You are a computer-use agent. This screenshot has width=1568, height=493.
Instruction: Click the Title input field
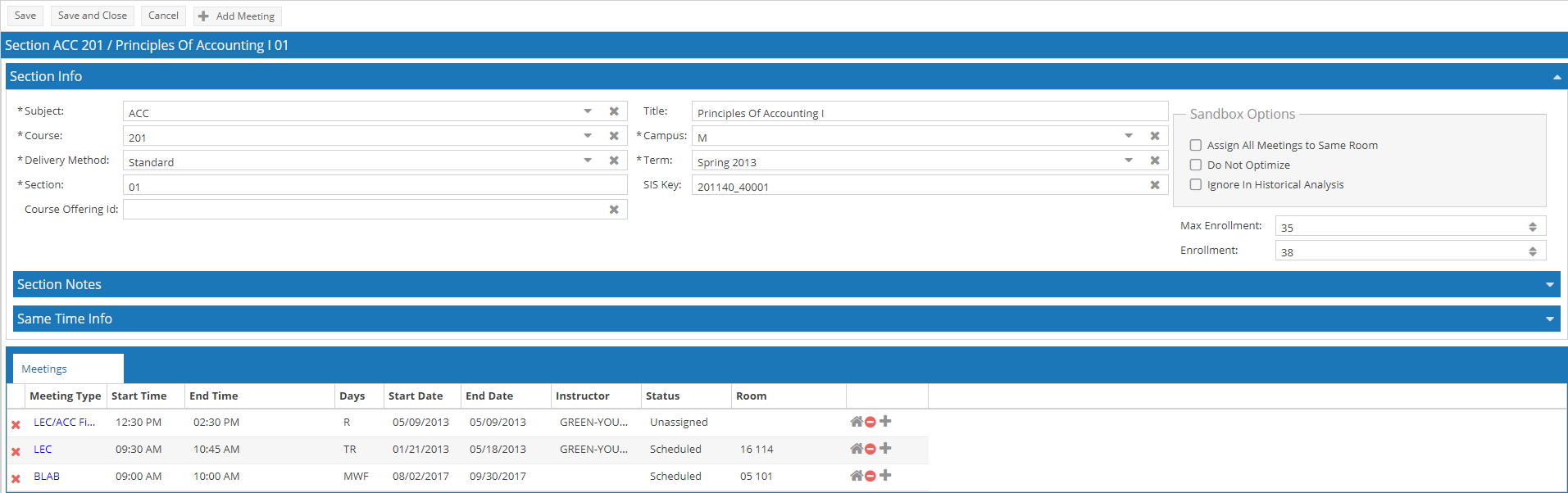(x=929, y=112)
